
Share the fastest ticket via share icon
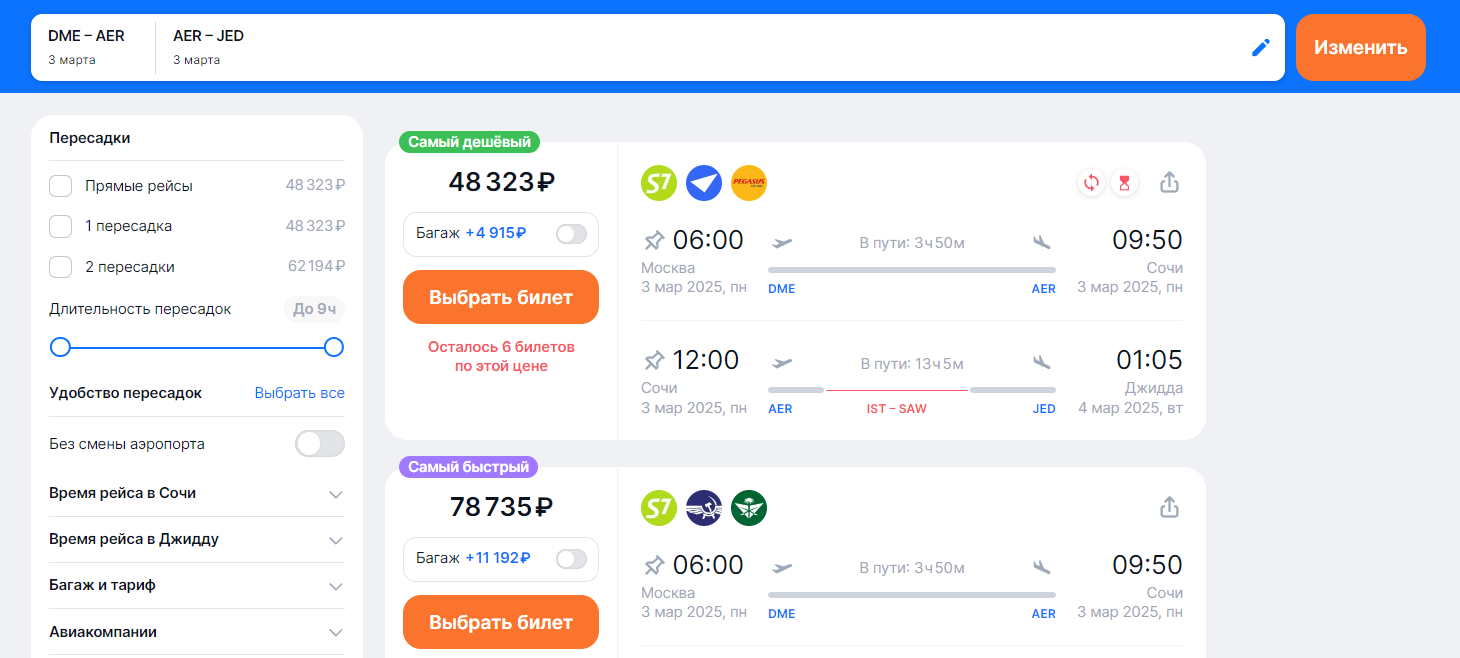[1169, 508]
